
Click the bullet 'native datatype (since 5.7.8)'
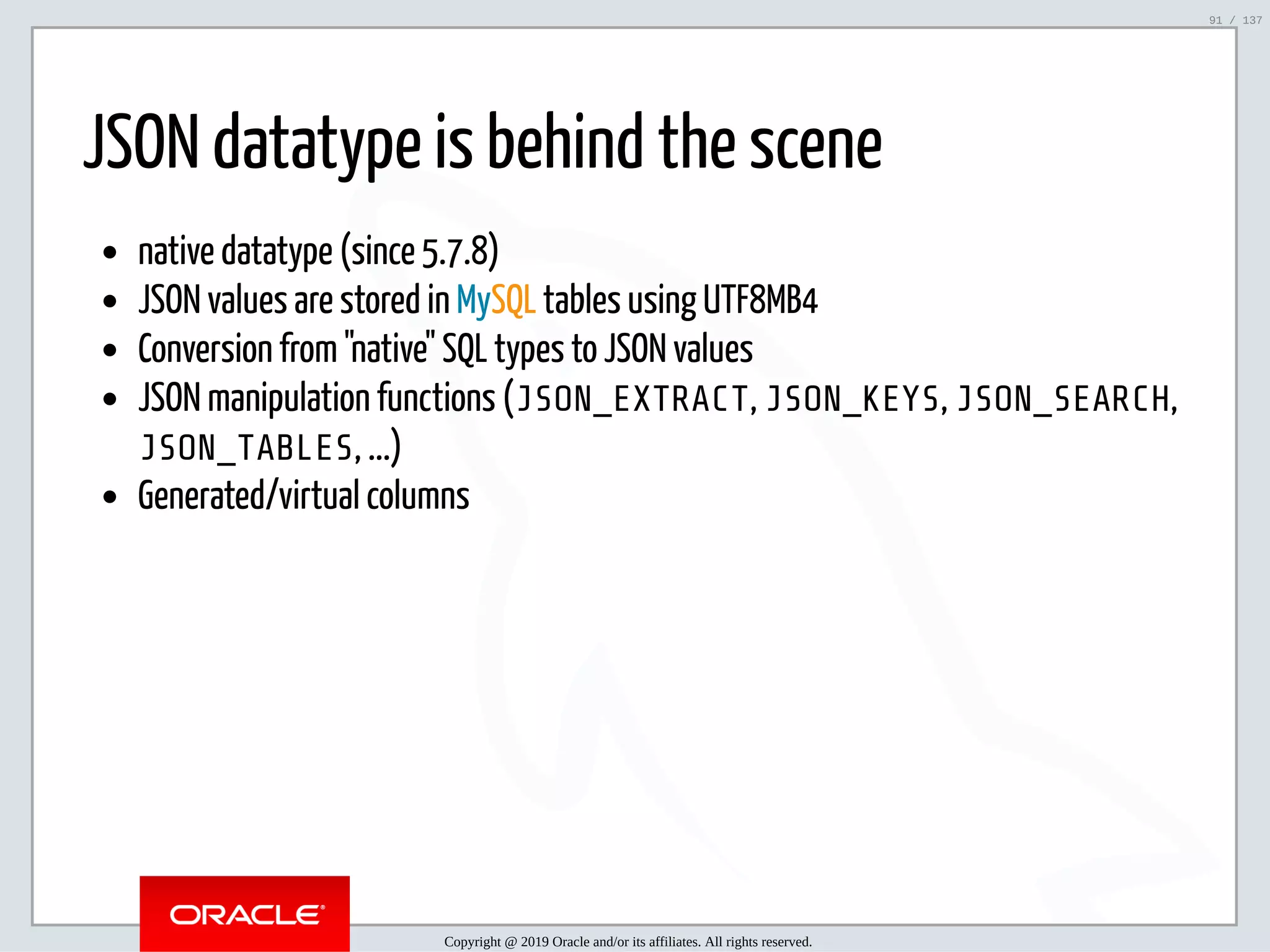(318, 252)
